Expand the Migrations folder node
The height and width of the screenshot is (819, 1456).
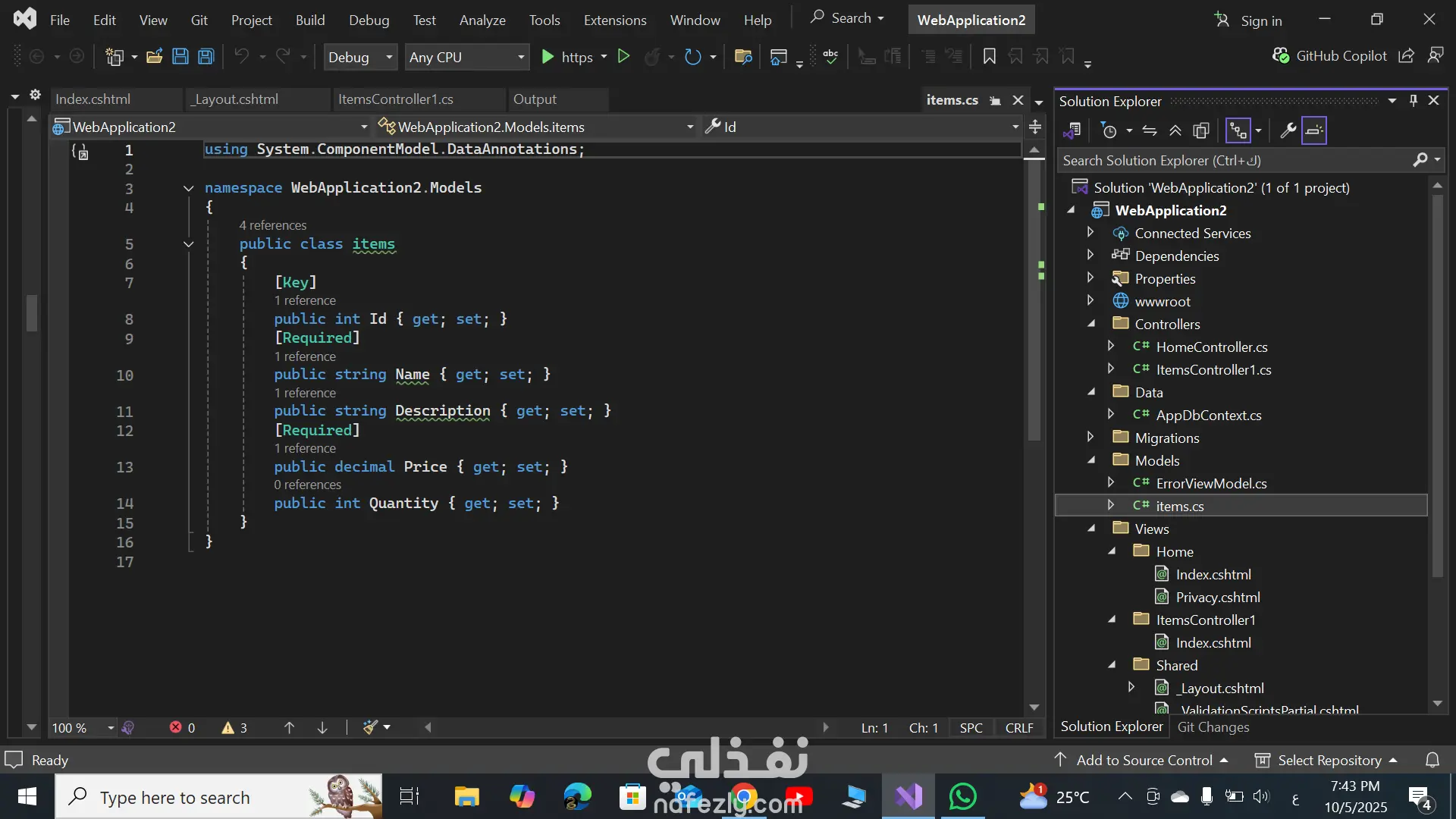click(1091, 438)
